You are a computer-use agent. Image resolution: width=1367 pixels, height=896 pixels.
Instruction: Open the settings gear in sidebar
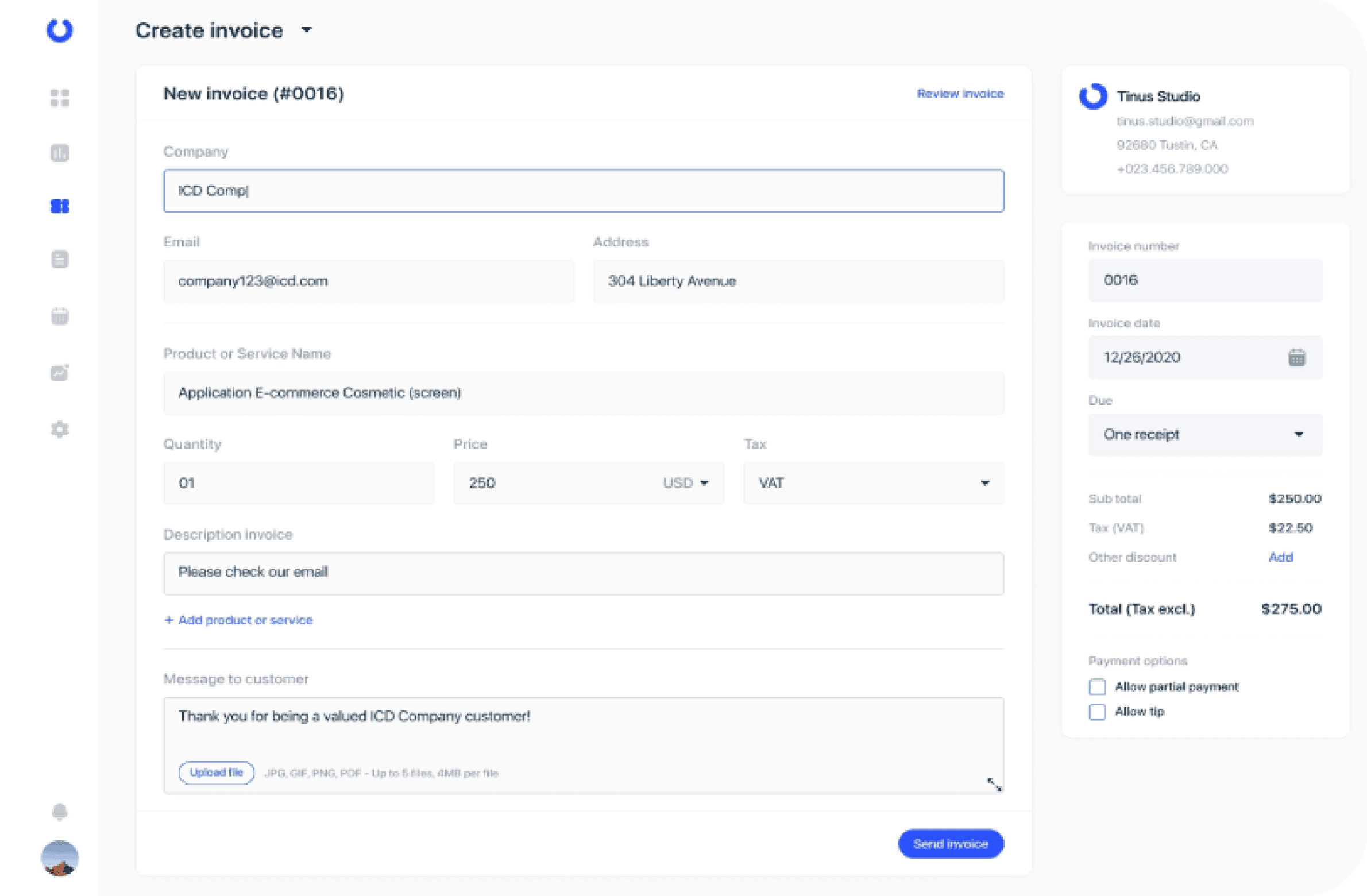pyautogui.click(x=60, y=429)
